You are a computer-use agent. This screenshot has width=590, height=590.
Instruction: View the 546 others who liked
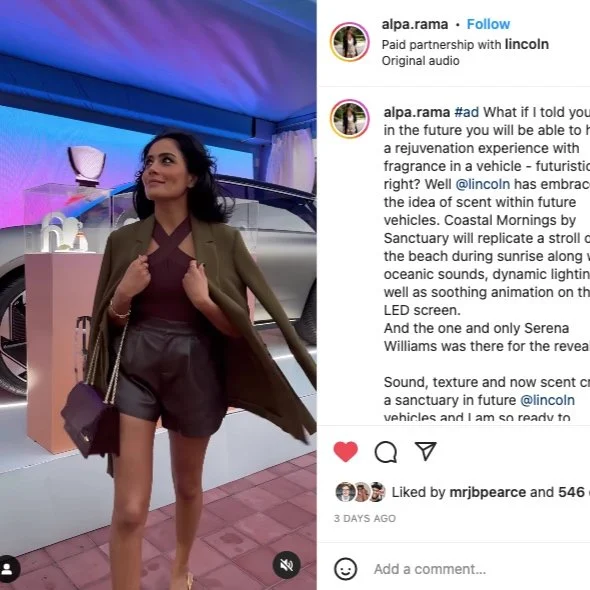click(x=574, y=492)
